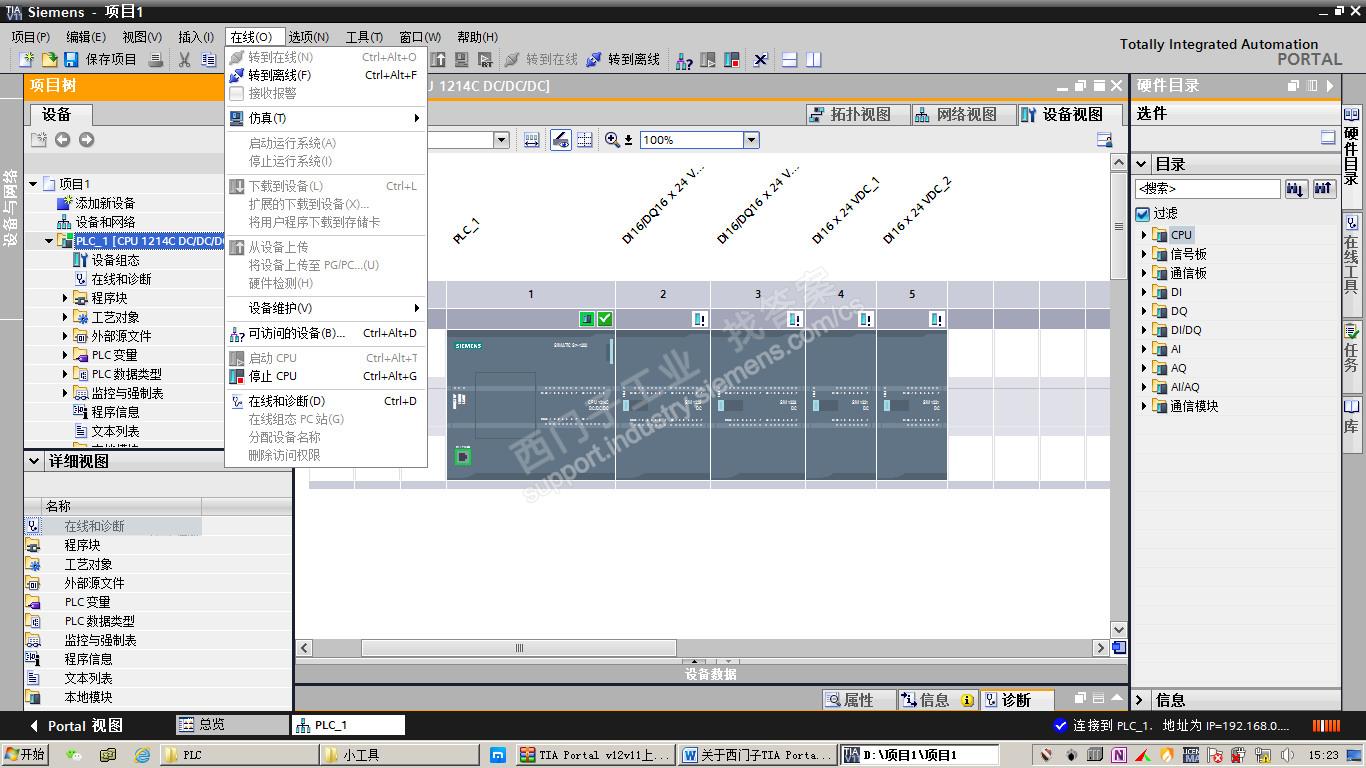The image size is (1366, 768).
Task: Open the 仿真 simulation submenu
Action: (327, 118)
